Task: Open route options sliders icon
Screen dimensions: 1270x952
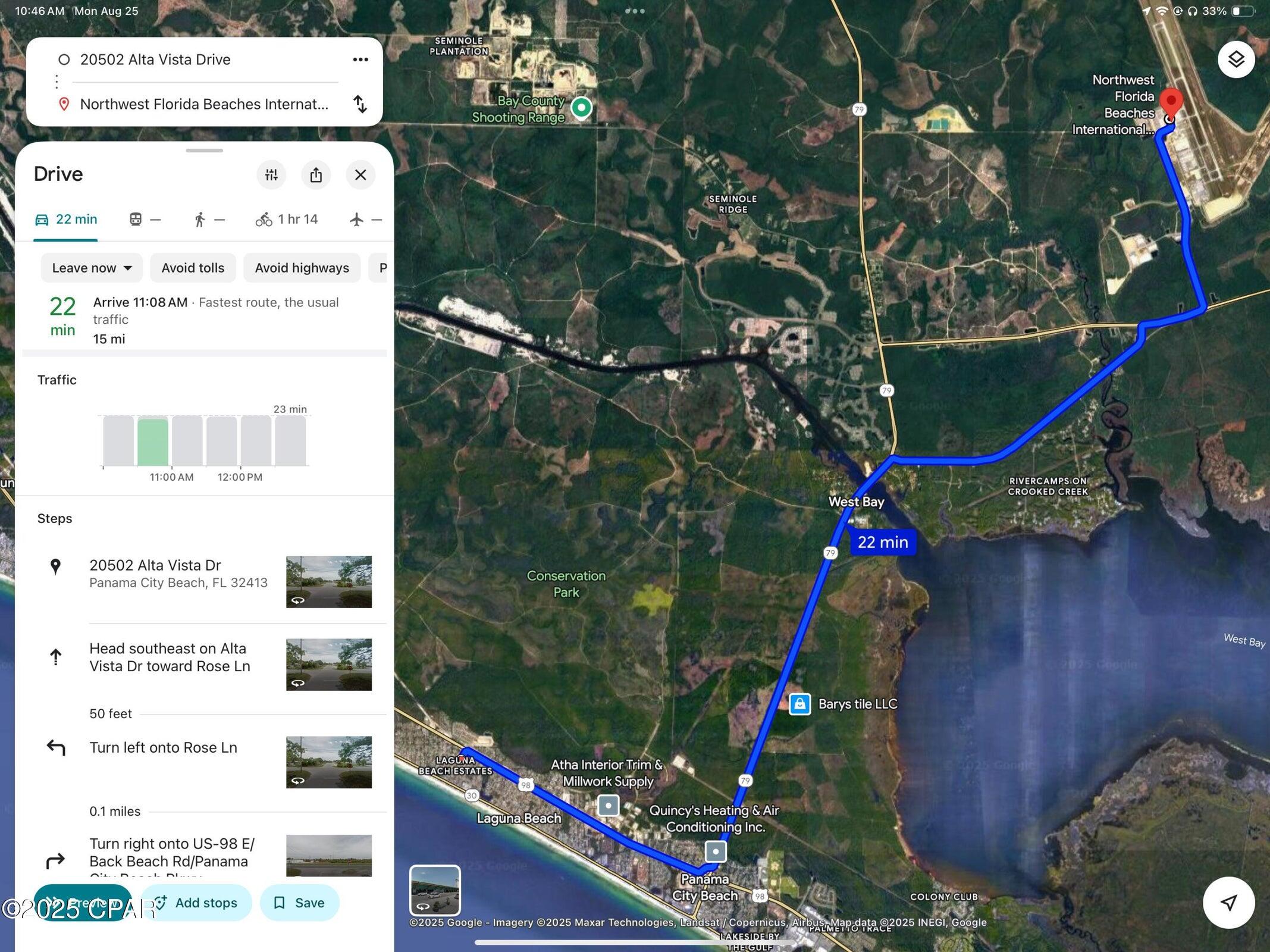Action: tap(271, 175)
